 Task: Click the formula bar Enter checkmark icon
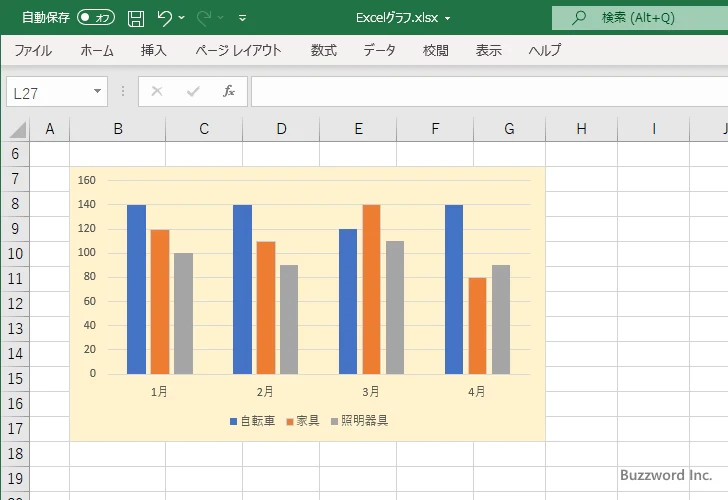point(193,91)
